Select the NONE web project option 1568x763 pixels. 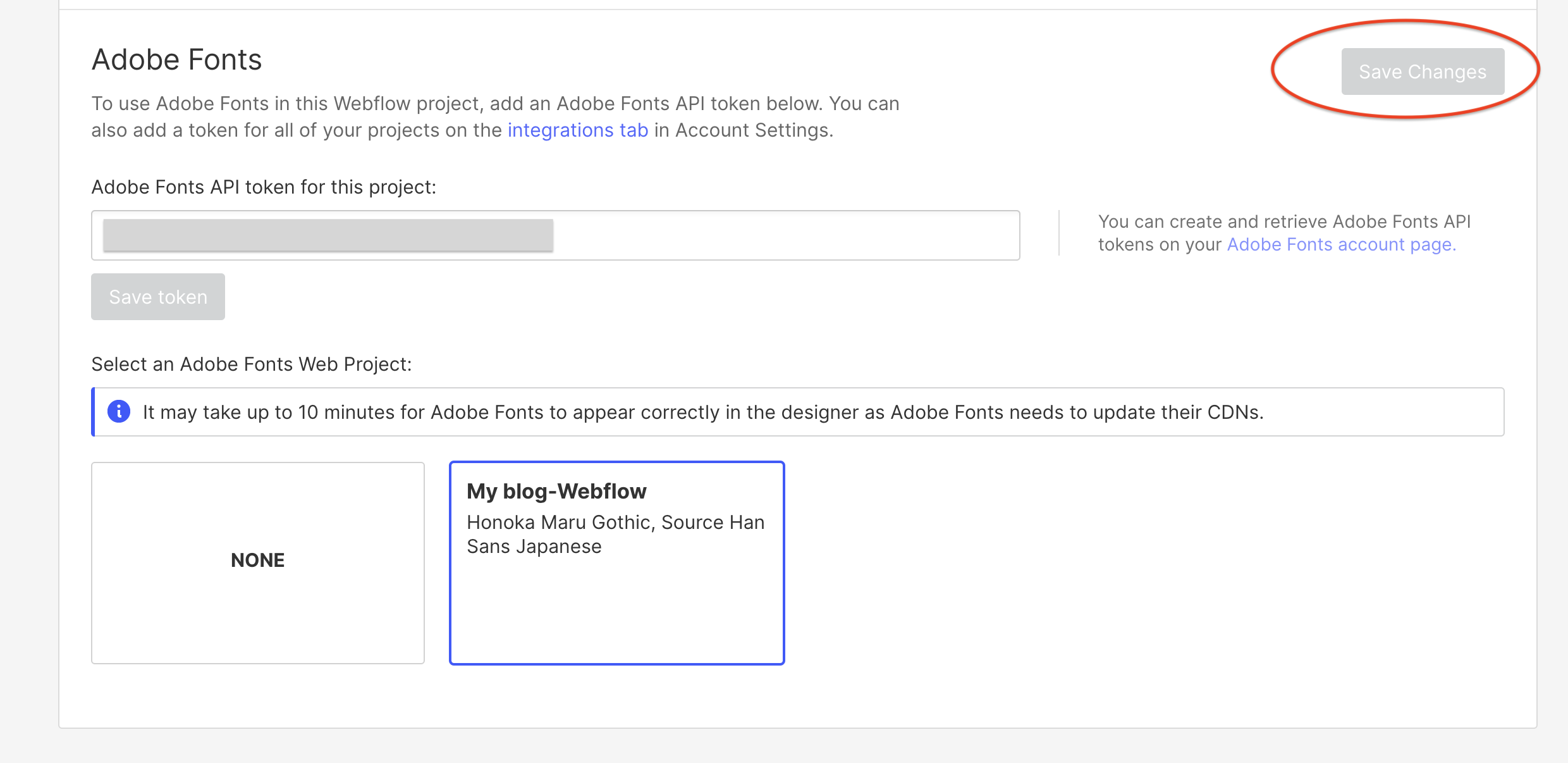pyautogui.click(x=257, y=562)
